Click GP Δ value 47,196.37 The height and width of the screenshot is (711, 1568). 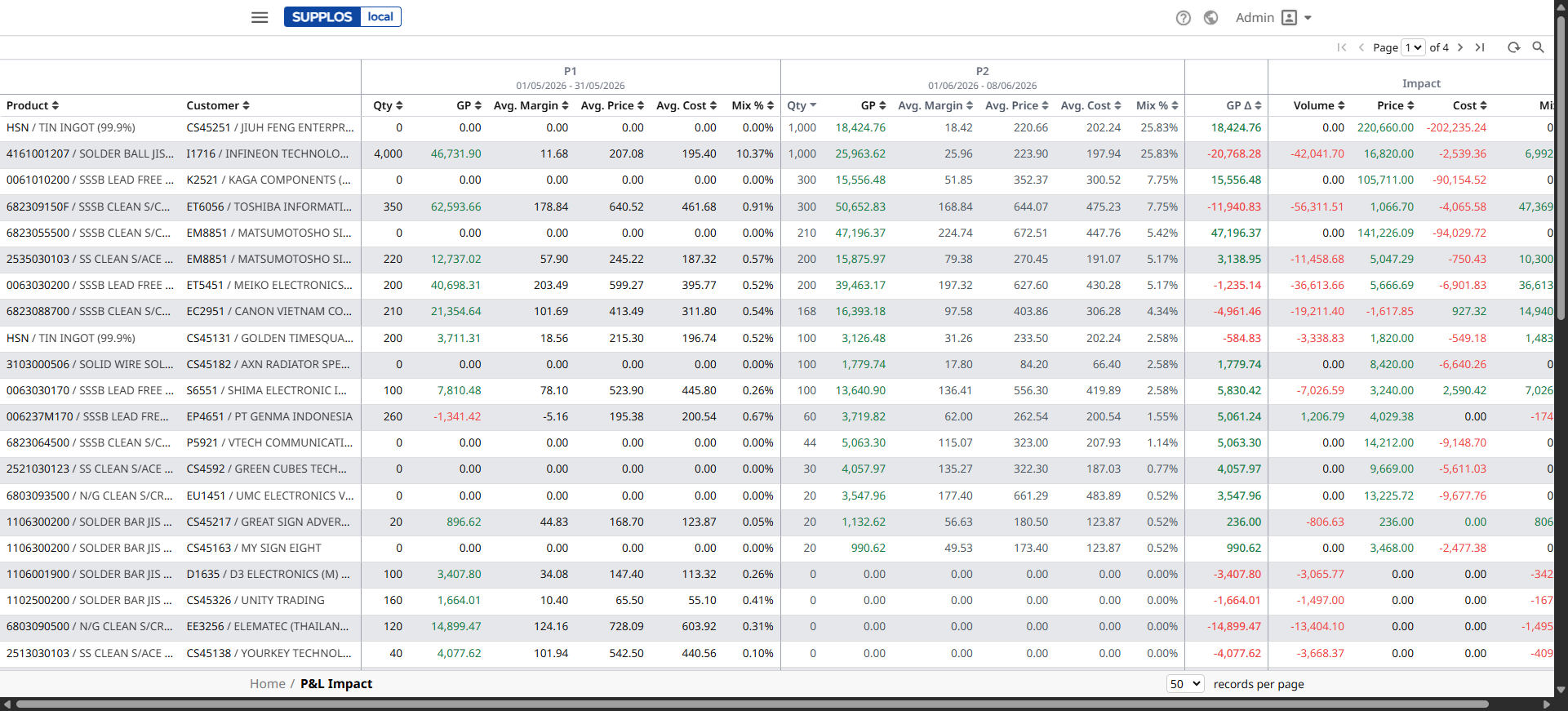(1236, 233)
